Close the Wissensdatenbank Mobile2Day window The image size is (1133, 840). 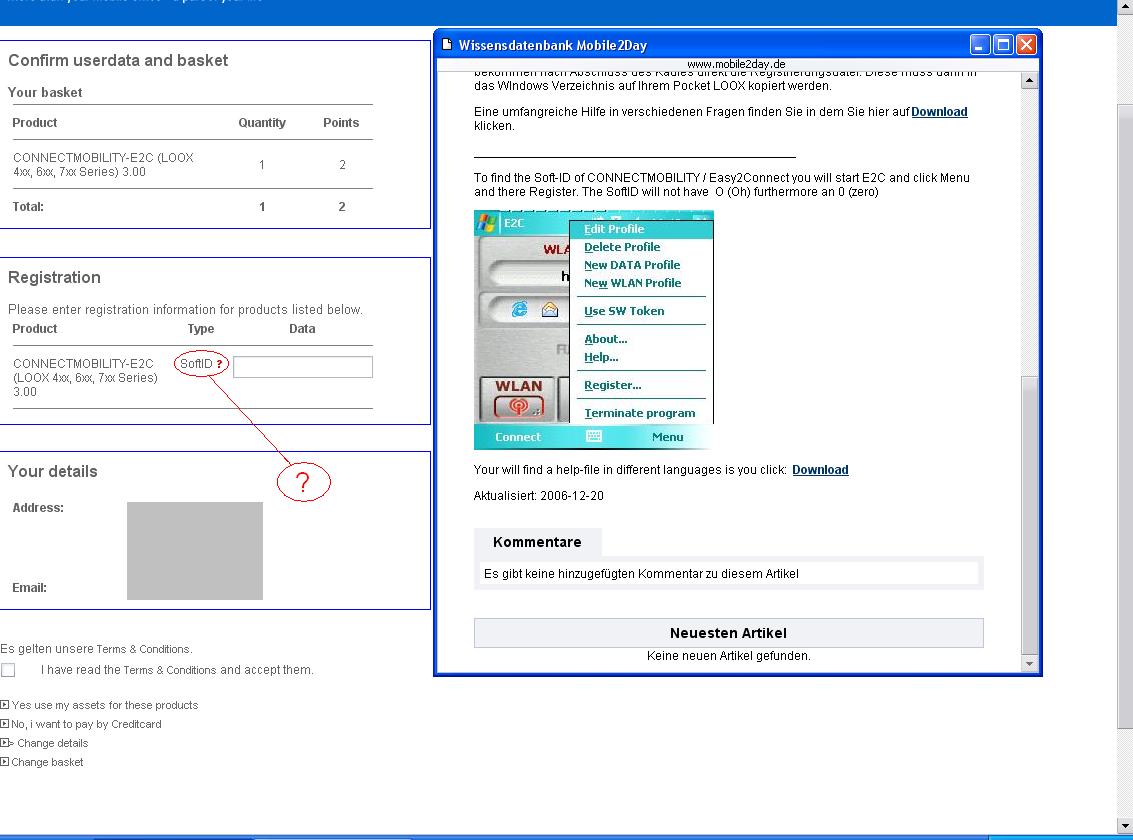[1026, 45]
